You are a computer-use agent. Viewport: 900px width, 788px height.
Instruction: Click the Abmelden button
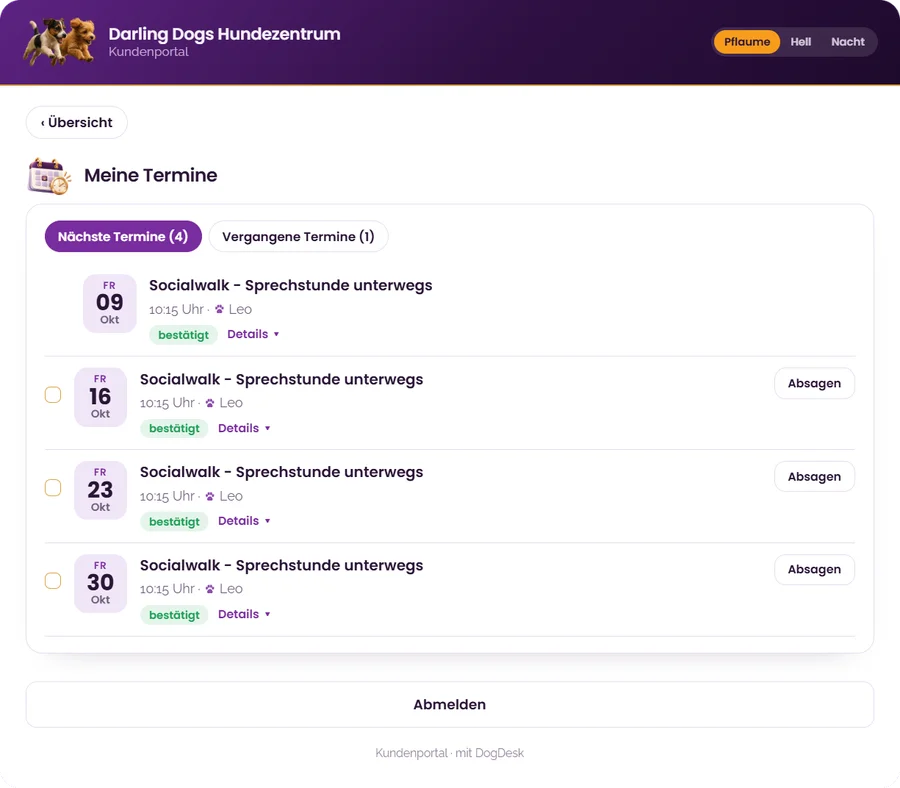point(450,704)
